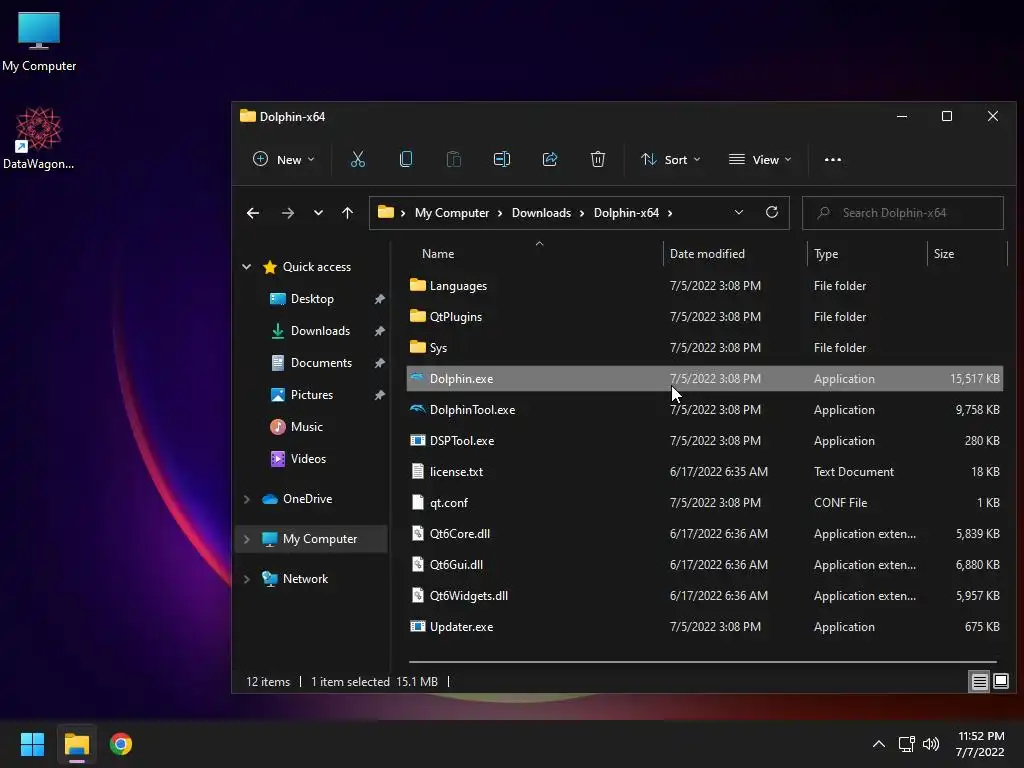The width and height of the screenshot is (1024, 768).
Task: Click Downloads in the address breadcrumb
Action: pyautogui.click(x=541, y=213)
